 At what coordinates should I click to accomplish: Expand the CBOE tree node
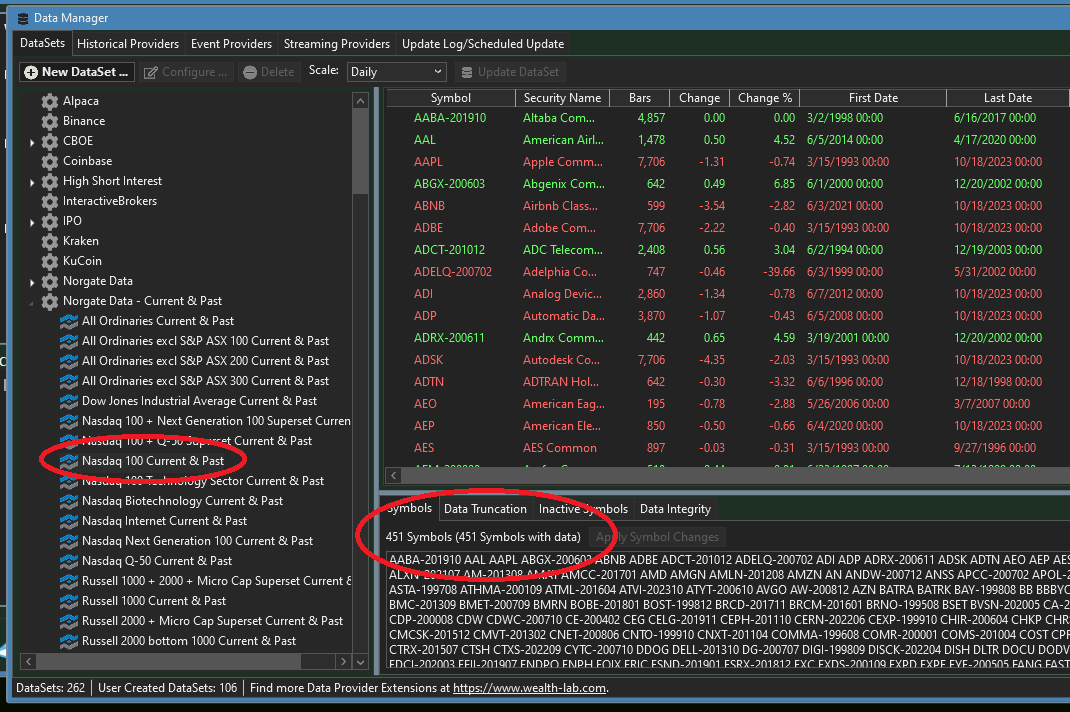click(x=32, y=142)
